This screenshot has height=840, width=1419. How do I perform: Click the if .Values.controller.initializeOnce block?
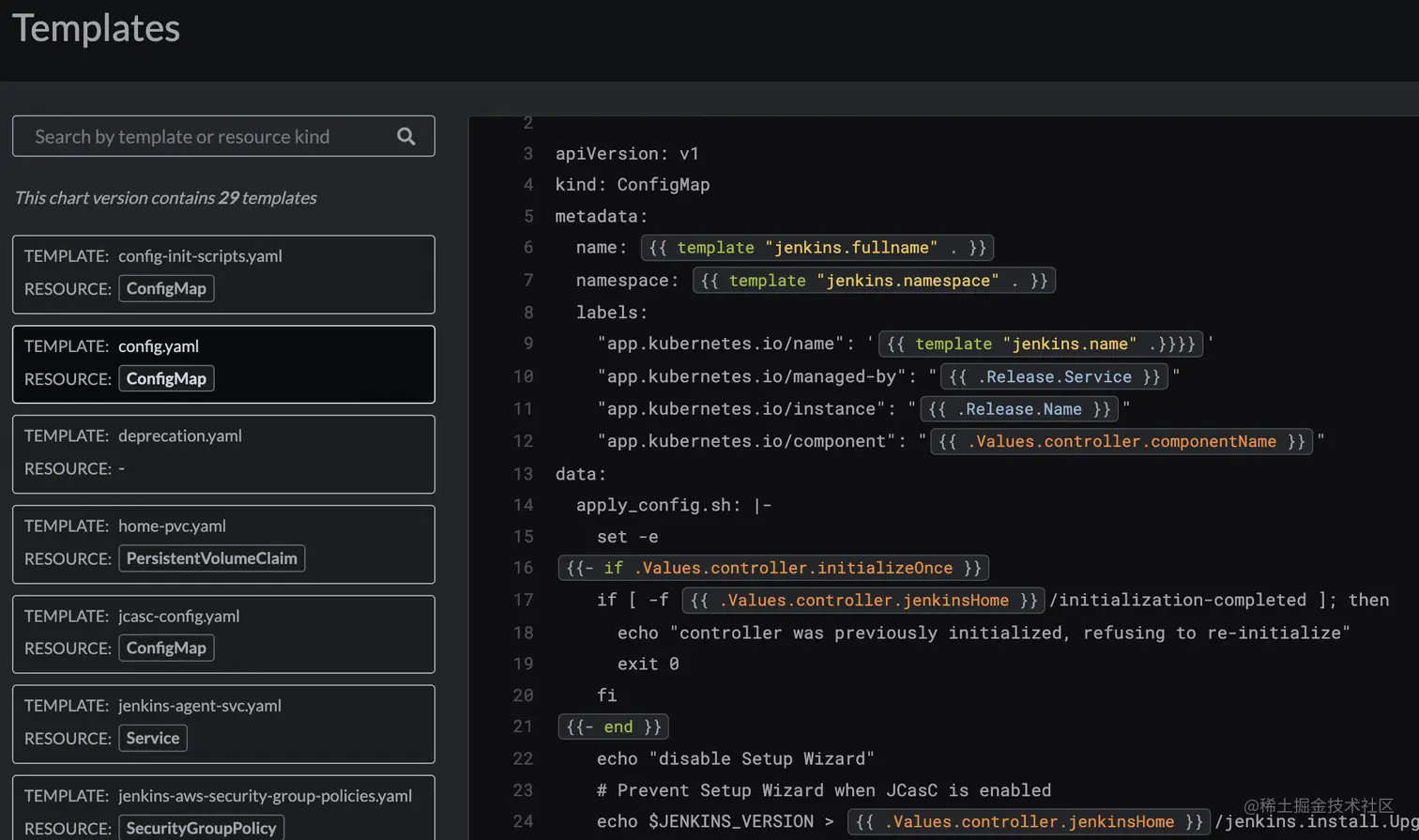coord(773,568)
